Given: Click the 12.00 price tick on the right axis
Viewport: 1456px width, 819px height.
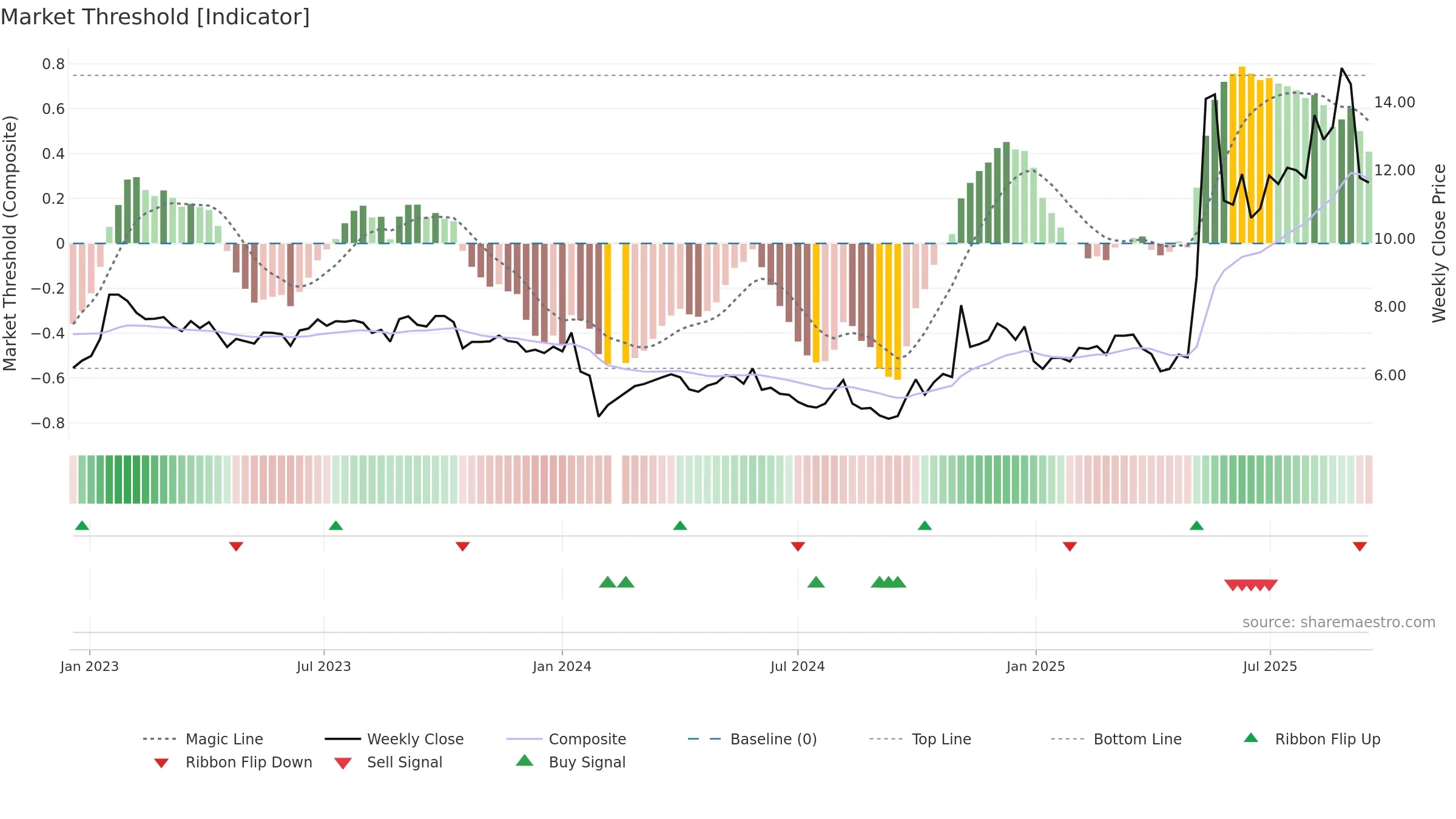Looking at the screenshot, I should 1395,170.
